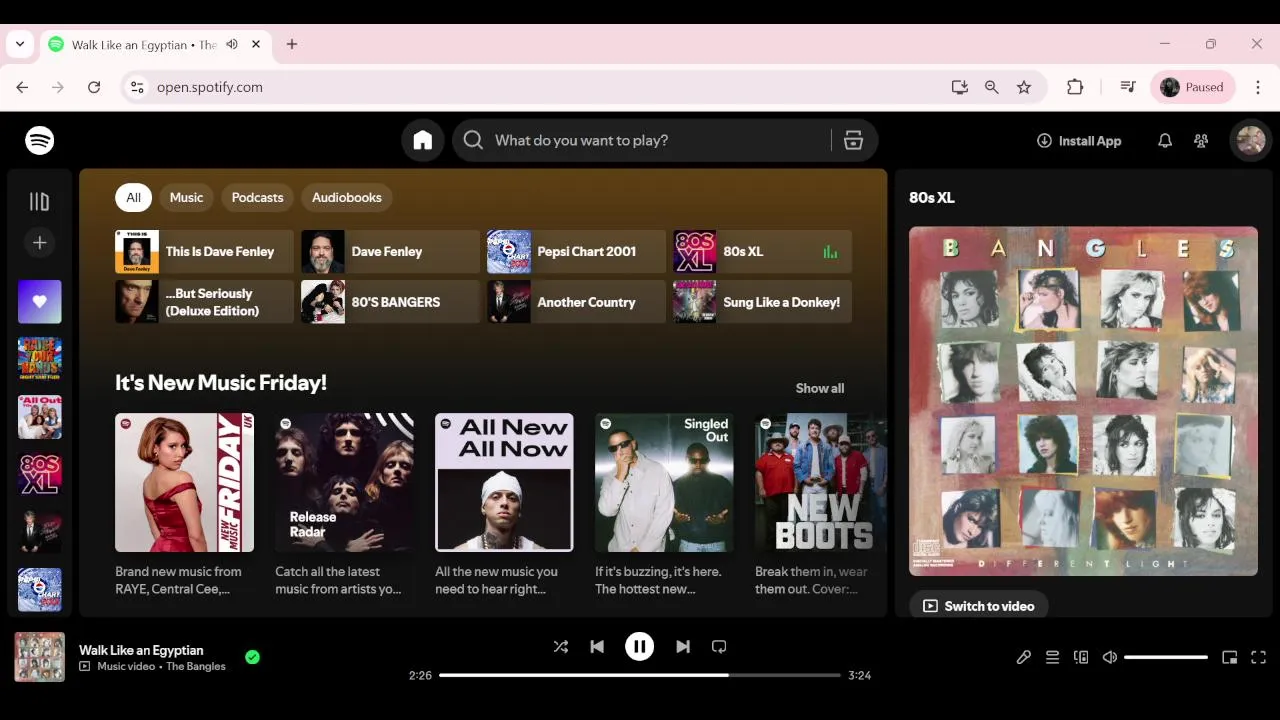
Task: Open the What's New notifications bell
Action: pos(1165,141)
